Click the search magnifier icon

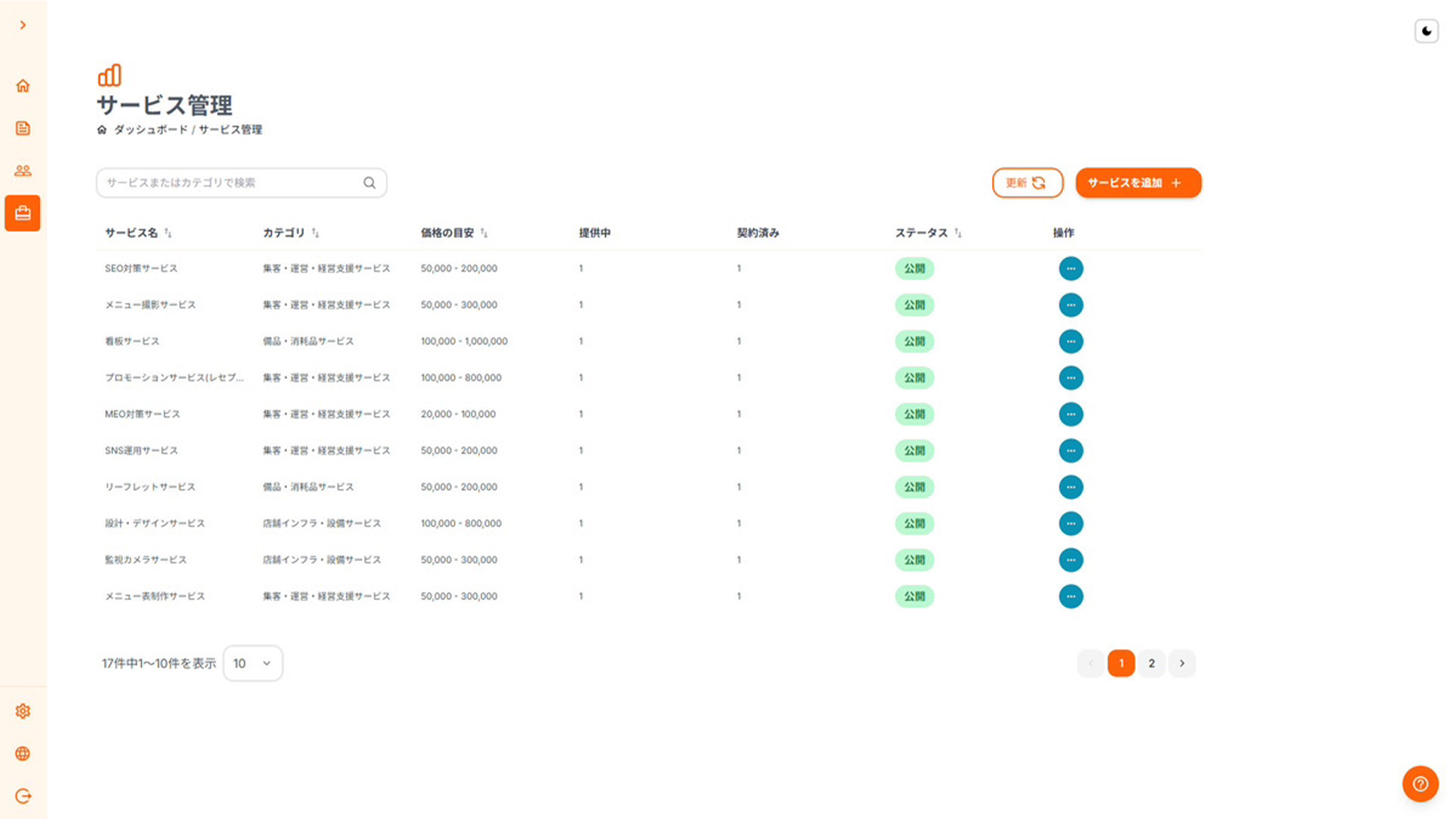370,183
